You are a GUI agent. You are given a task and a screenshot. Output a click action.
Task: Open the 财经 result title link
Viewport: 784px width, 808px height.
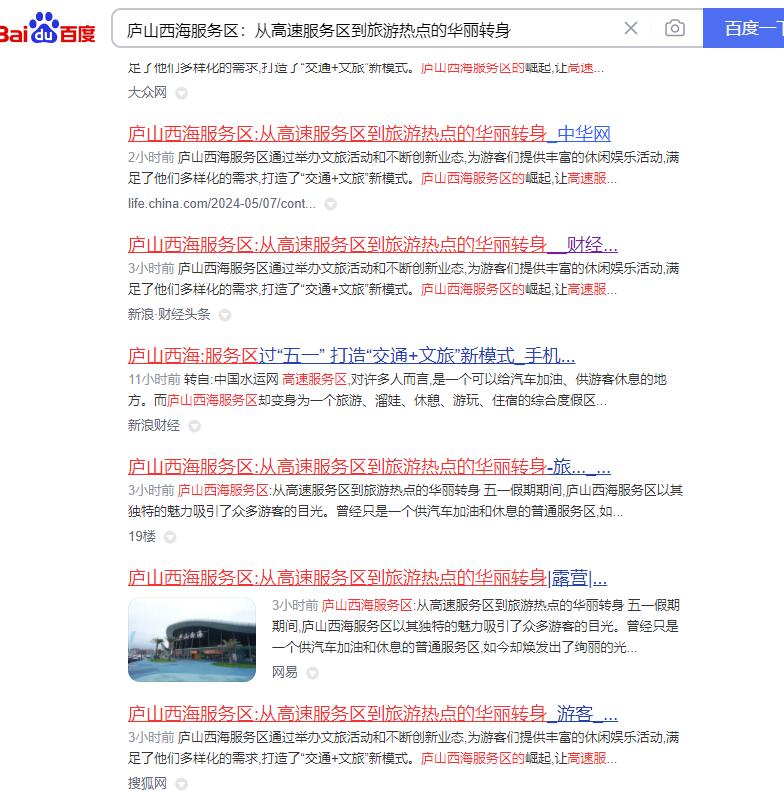[373, 245]
